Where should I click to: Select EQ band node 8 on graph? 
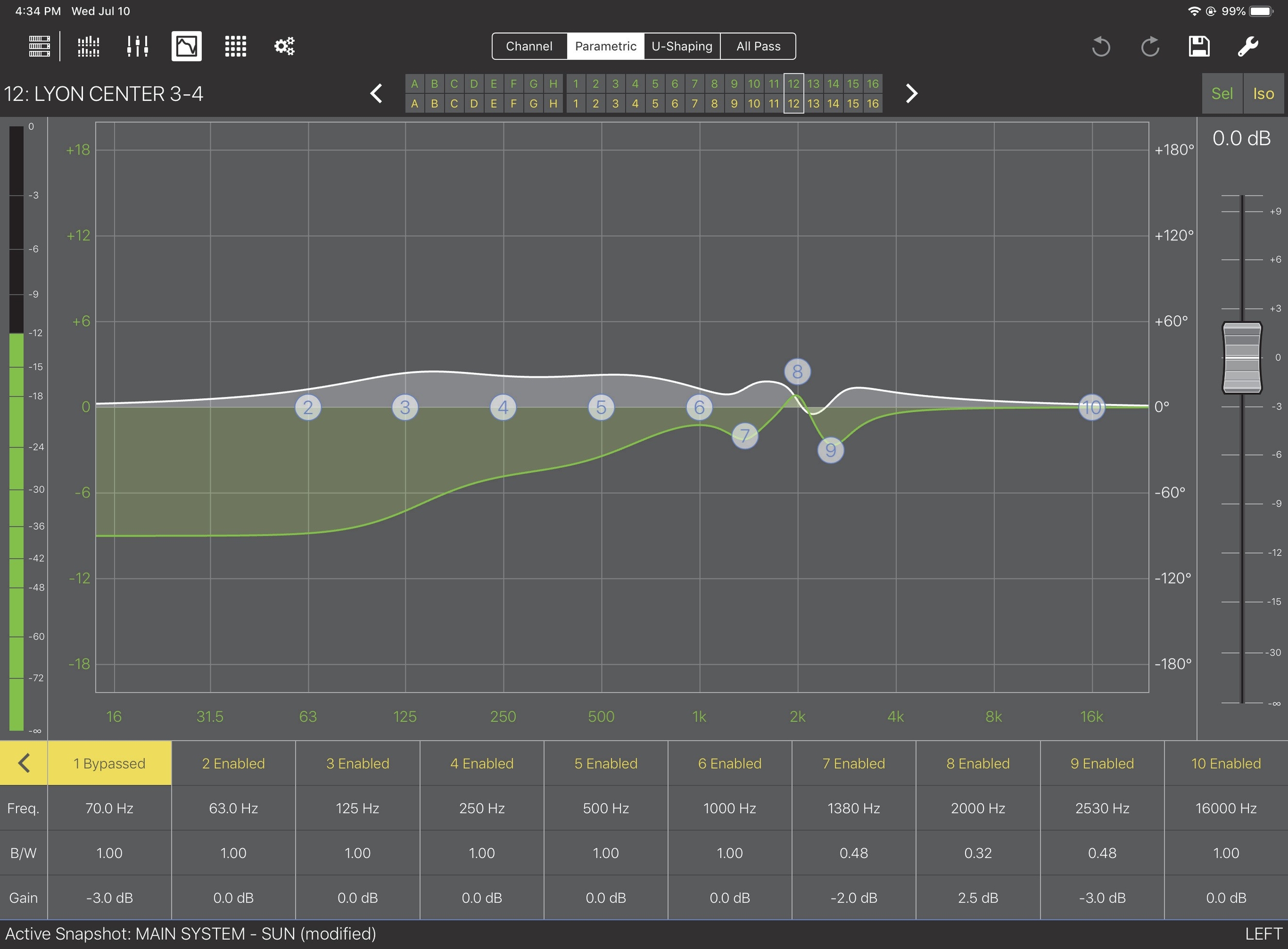[x=798, y=371]
